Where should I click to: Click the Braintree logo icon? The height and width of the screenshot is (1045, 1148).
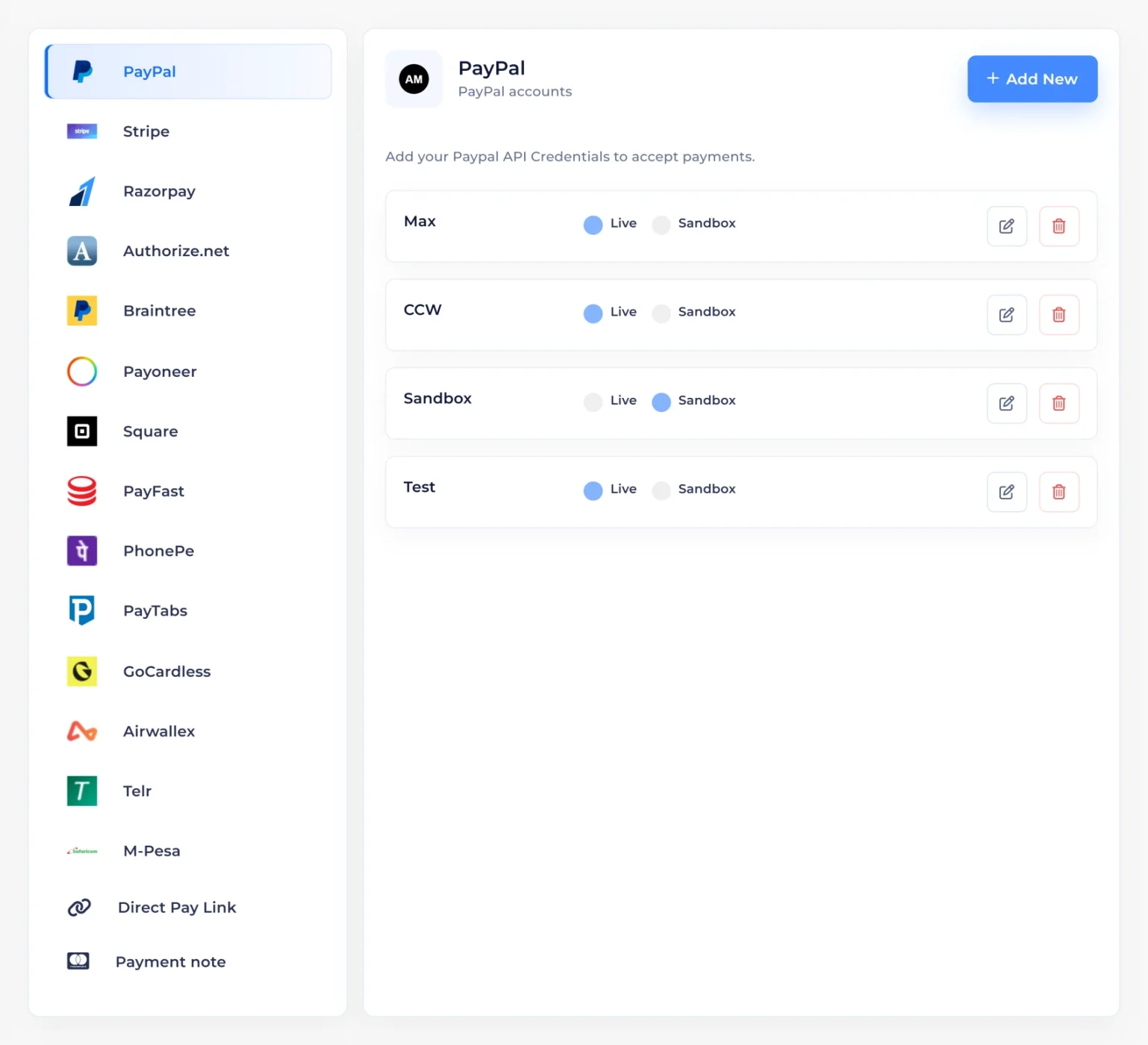click(x=82, y=311)
